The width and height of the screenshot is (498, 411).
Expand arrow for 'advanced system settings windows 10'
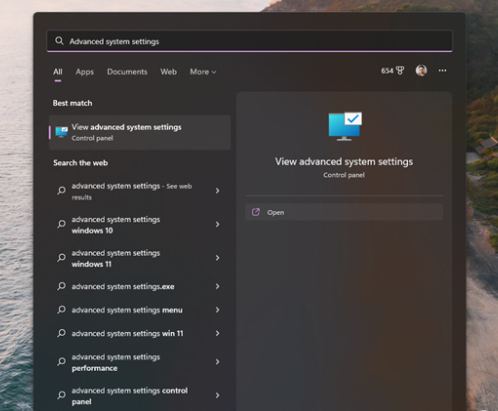click(217, 224)
